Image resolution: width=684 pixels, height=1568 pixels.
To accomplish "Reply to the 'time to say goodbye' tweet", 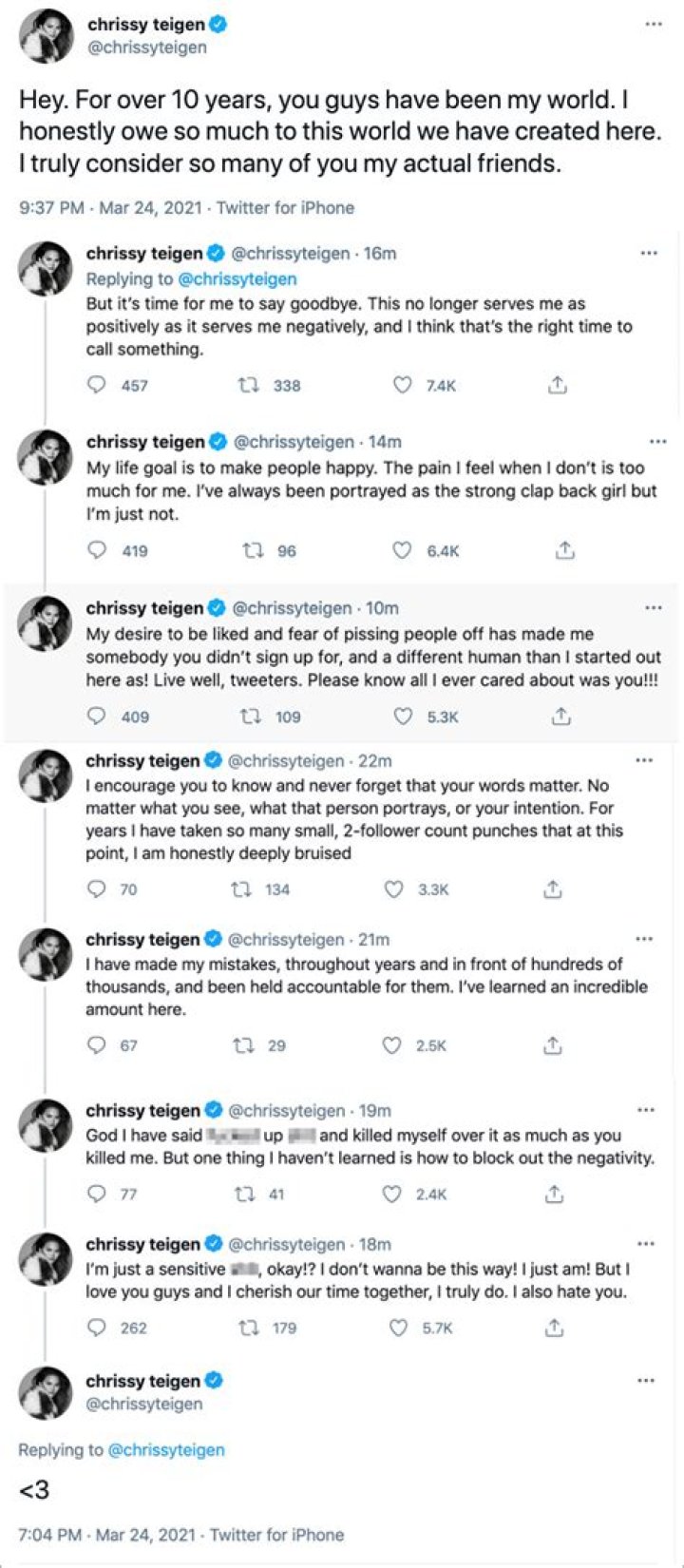I will tap(96, 385).
